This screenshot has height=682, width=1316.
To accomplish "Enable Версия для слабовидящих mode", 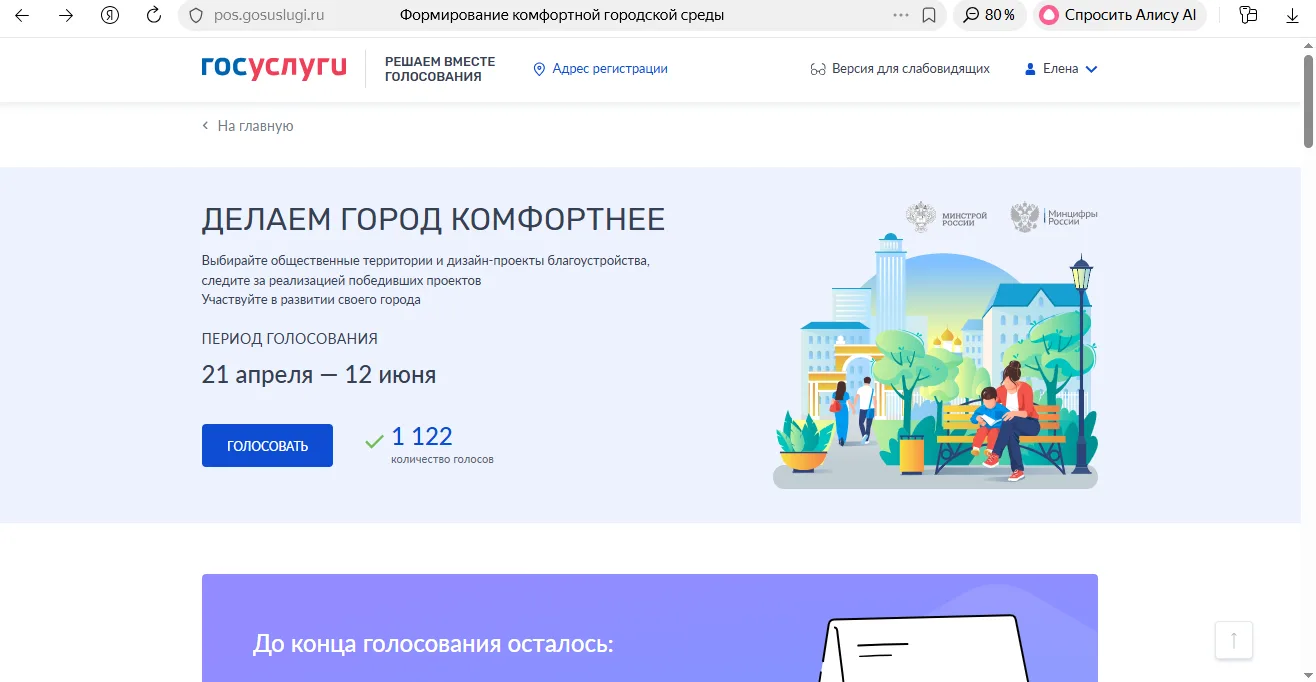I will pyautogui.click(x=900, y=69).
